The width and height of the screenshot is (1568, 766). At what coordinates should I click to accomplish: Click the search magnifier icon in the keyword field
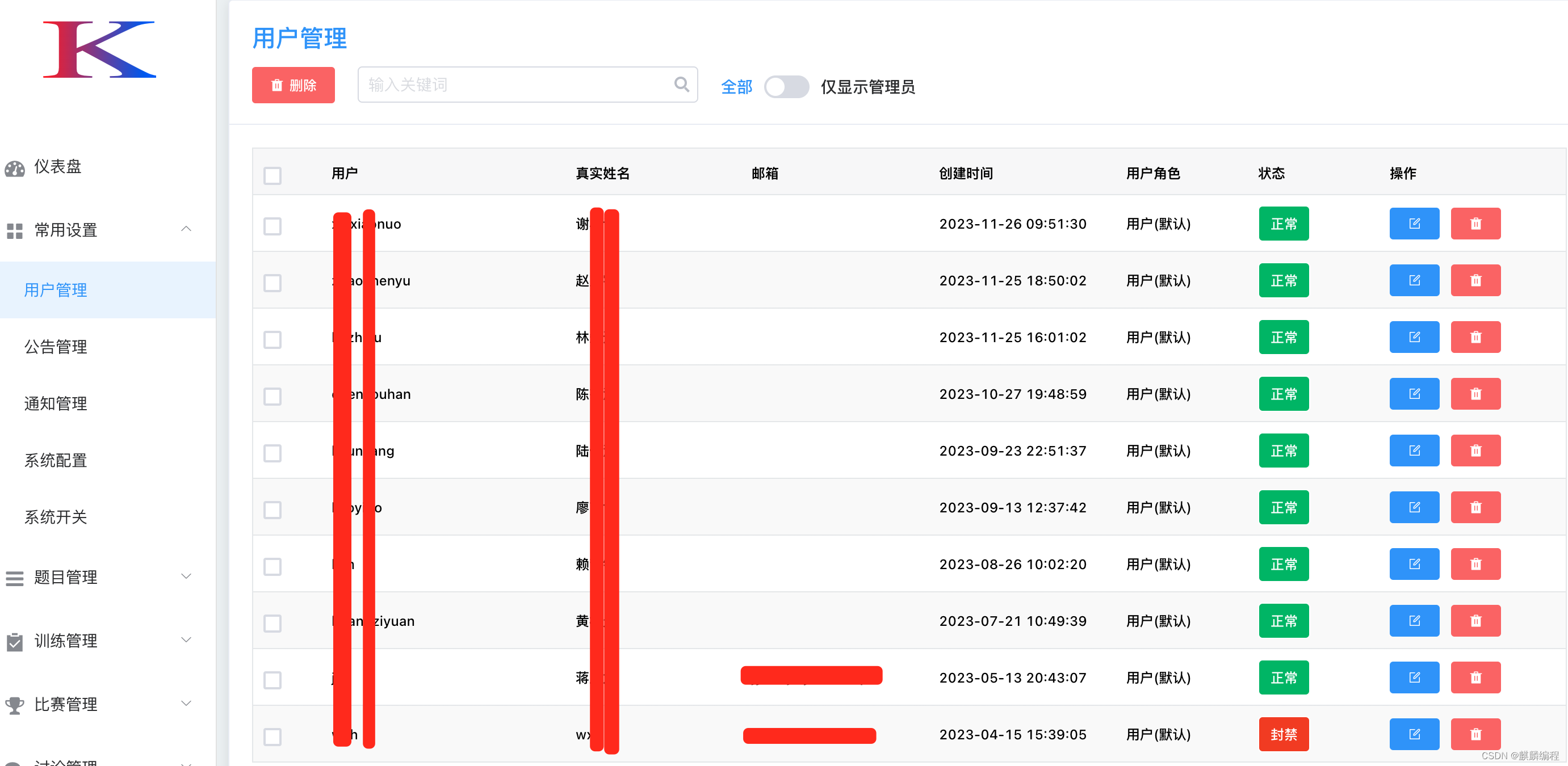click(681, 85)
